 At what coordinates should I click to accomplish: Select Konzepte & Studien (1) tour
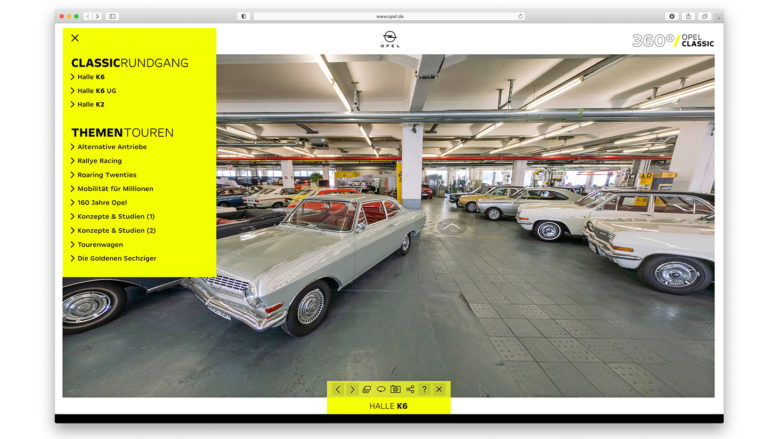click(112, 216)
